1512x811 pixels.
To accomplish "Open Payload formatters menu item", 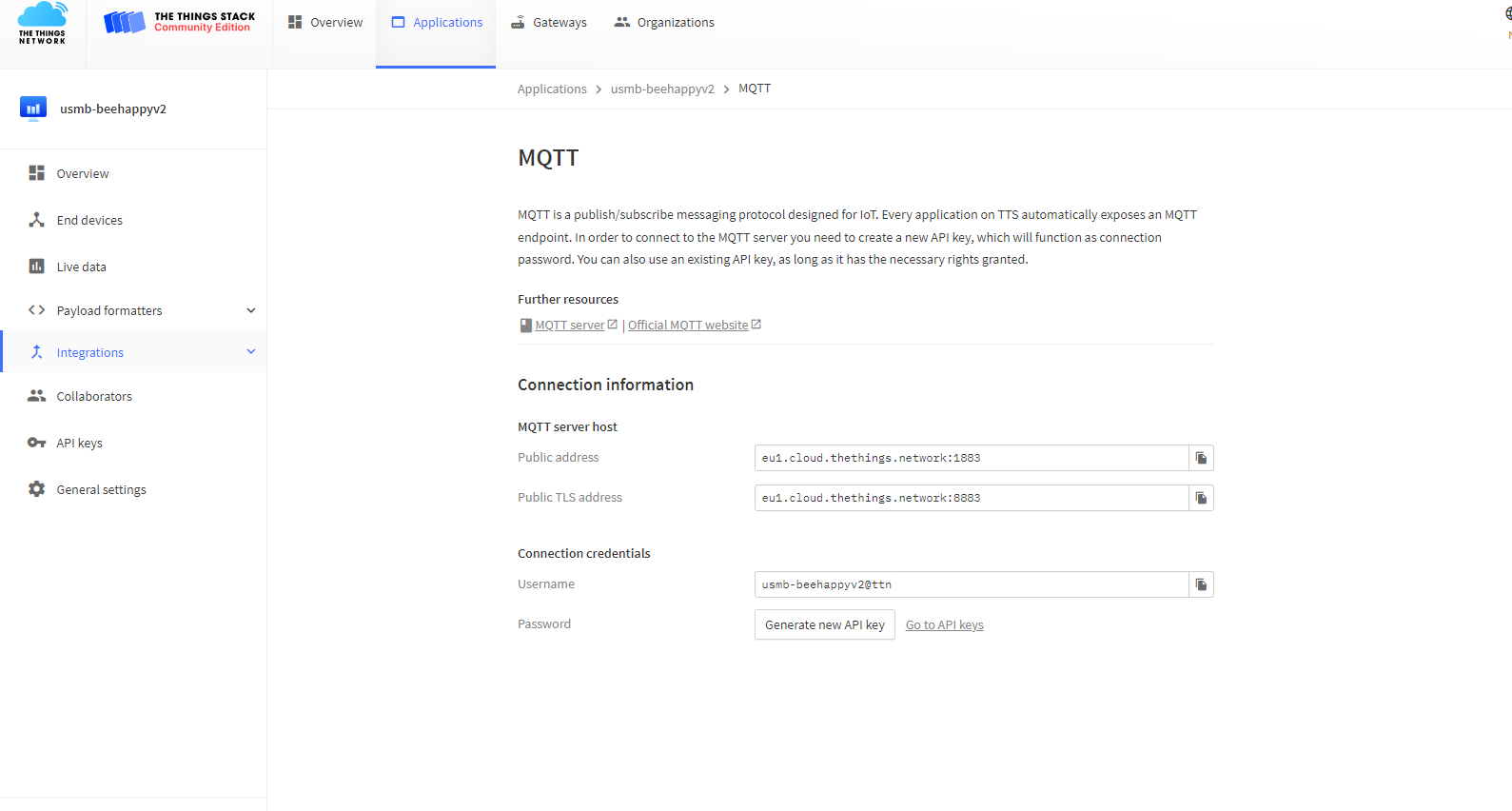I will (133, 310).
